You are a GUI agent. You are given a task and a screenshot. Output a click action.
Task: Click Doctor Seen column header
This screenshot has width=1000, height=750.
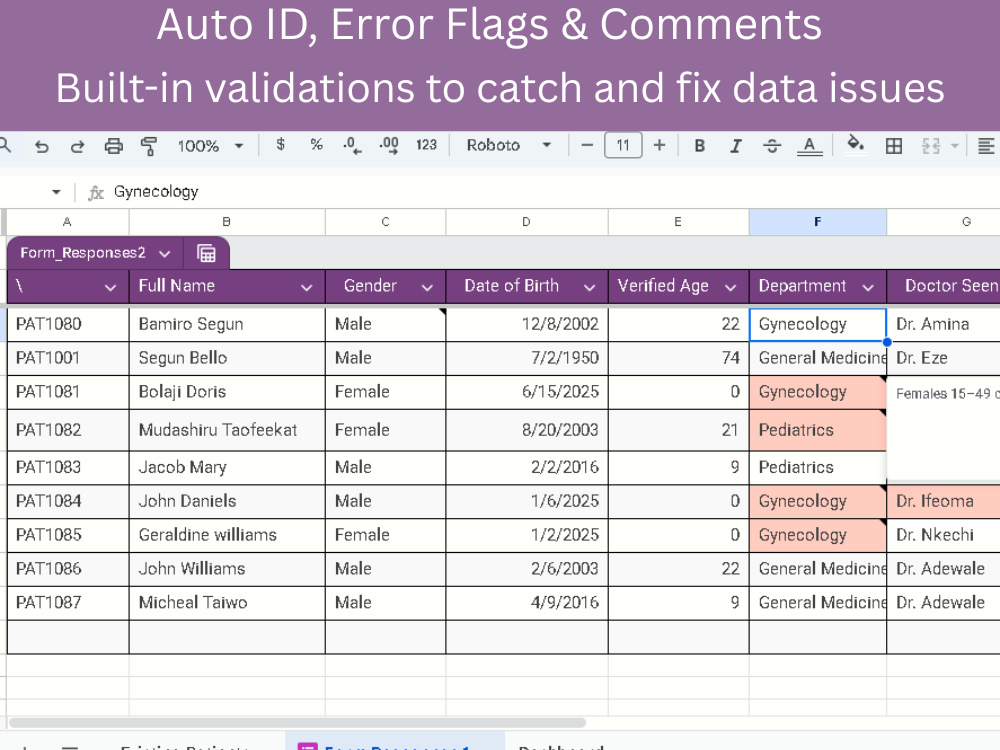[944, 286]
